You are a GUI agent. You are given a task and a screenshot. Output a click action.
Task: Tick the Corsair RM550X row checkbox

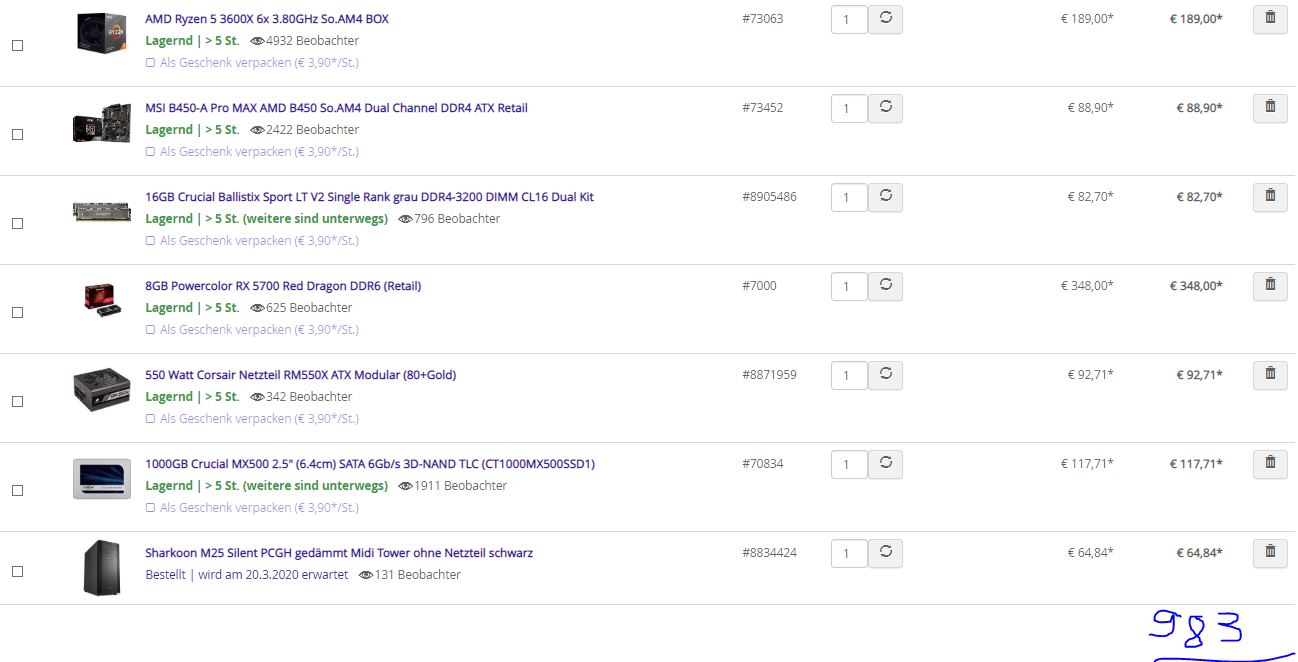(x=17, y=402)
